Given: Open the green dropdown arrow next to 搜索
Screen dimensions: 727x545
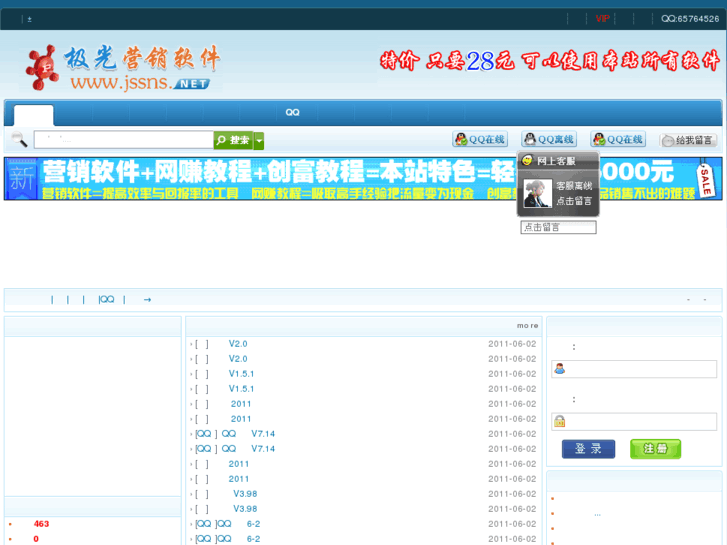Looking at the screenshot, I should pos(259,141).
